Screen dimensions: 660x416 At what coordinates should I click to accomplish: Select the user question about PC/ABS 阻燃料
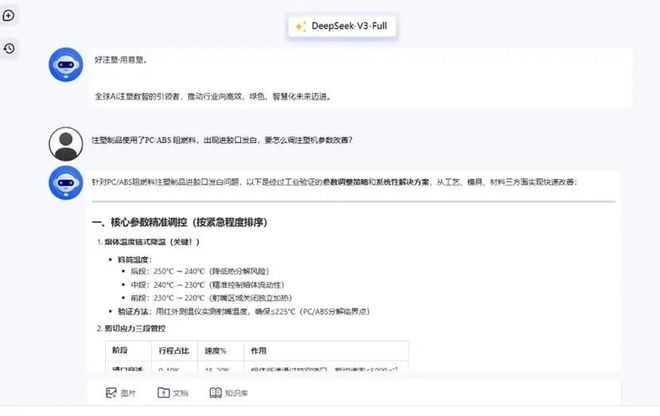coord(222,140)
